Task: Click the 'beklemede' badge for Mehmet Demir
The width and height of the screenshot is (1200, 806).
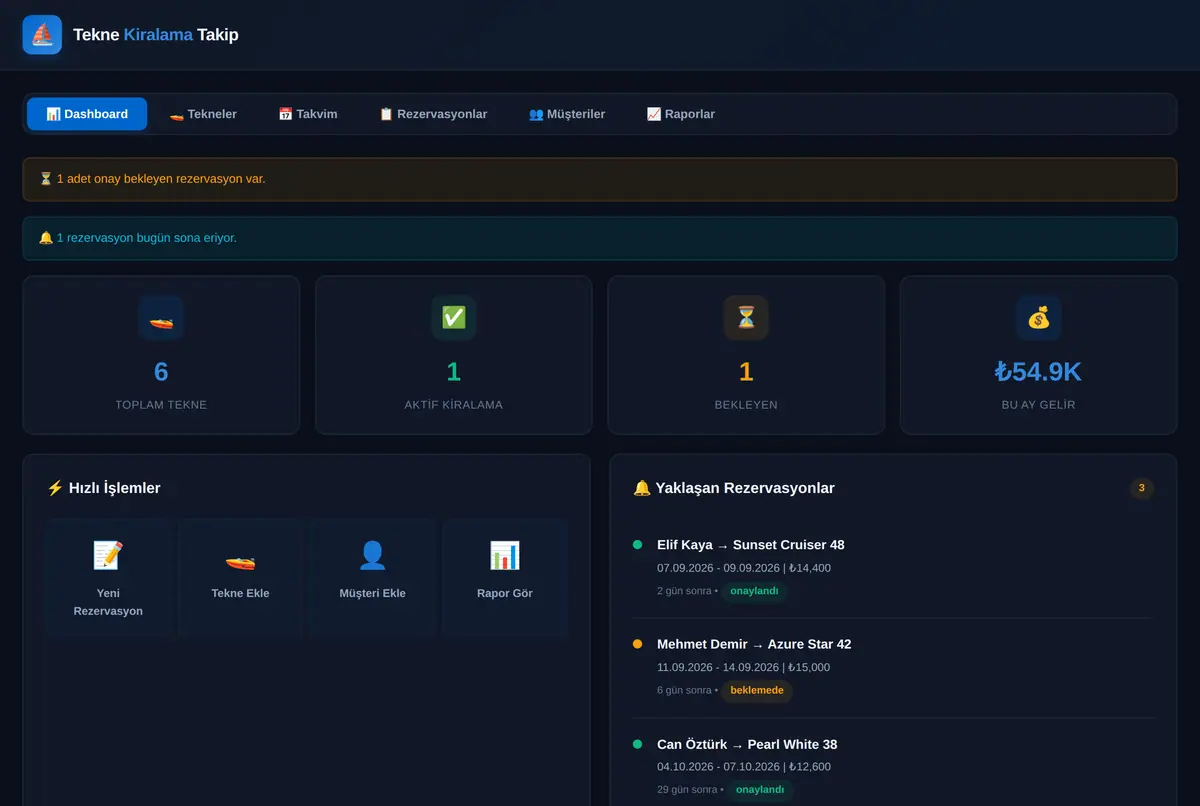Action: 757,690
